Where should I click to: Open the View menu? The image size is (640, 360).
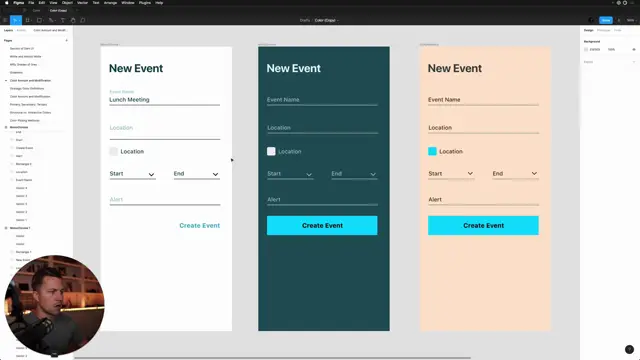(x=53, y=2)
